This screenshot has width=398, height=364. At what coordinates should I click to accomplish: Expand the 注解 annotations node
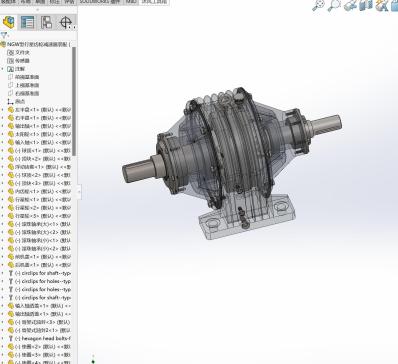click(3, 69)
